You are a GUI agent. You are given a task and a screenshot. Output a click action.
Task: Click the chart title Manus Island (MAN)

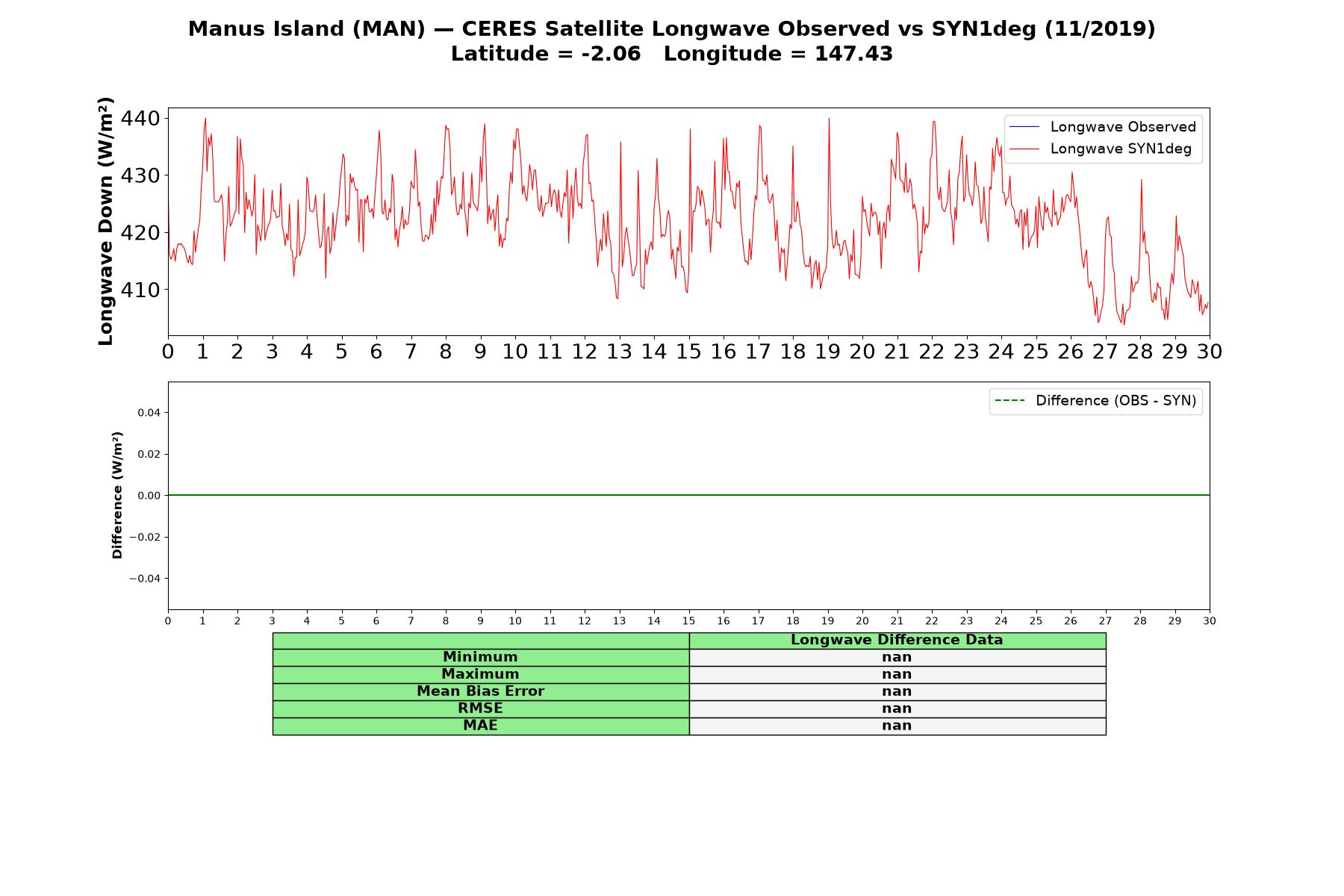point(306,29)
